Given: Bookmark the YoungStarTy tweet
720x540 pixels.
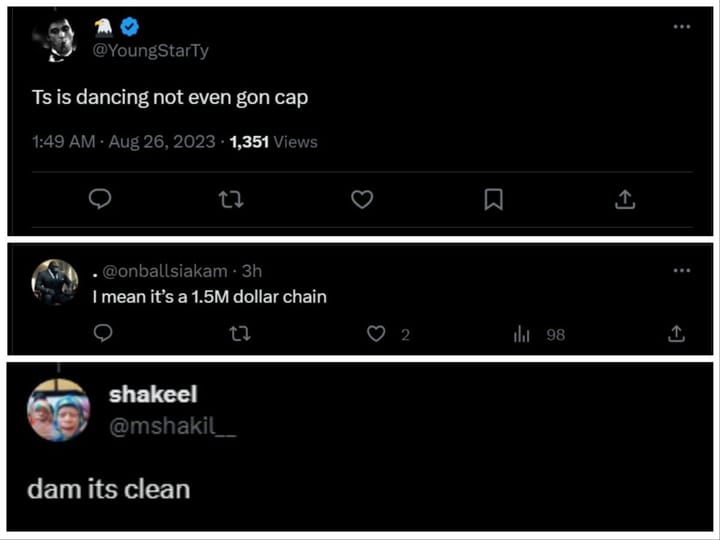Looking at the screenshot, I should pos(493,200).
